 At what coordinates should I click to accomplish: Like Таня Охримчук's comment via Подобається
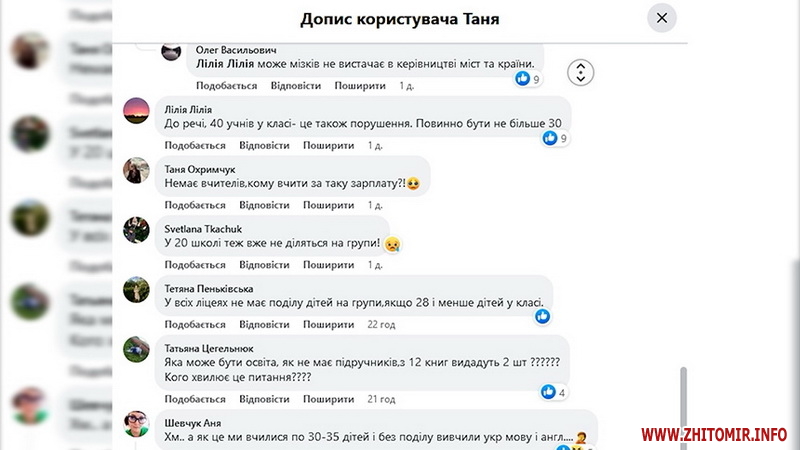coord(195,205)
